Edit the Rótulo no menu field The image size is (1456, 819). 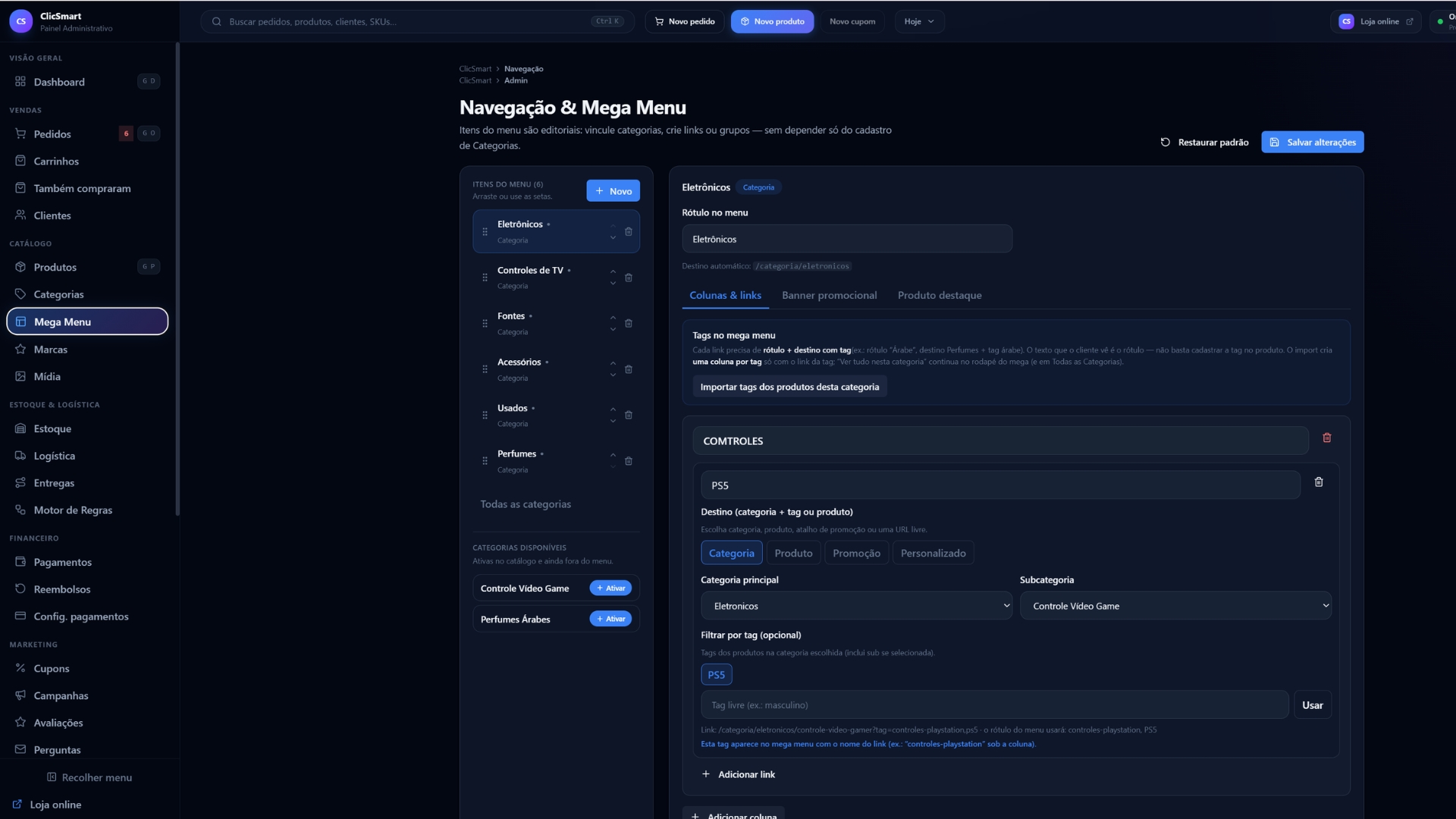847,239
